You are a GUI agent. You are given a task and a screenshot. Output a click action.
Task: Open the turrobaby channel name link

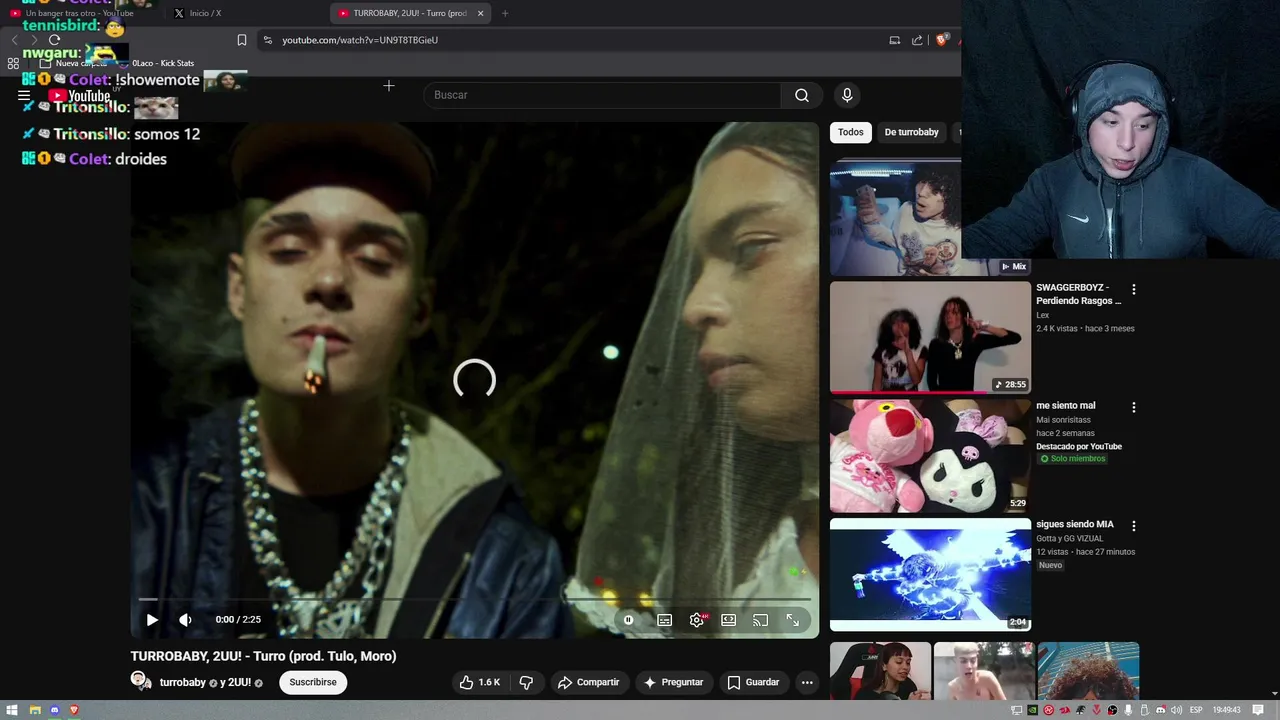pos(182,682)
